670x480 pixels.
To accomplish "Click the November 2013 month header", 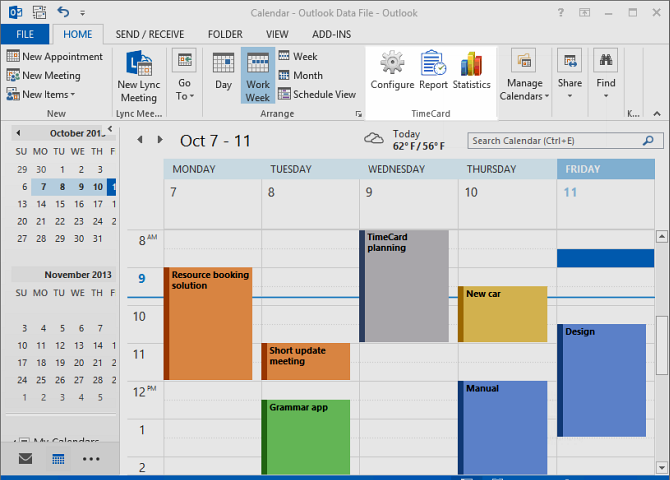I will [x=78, y=274].
